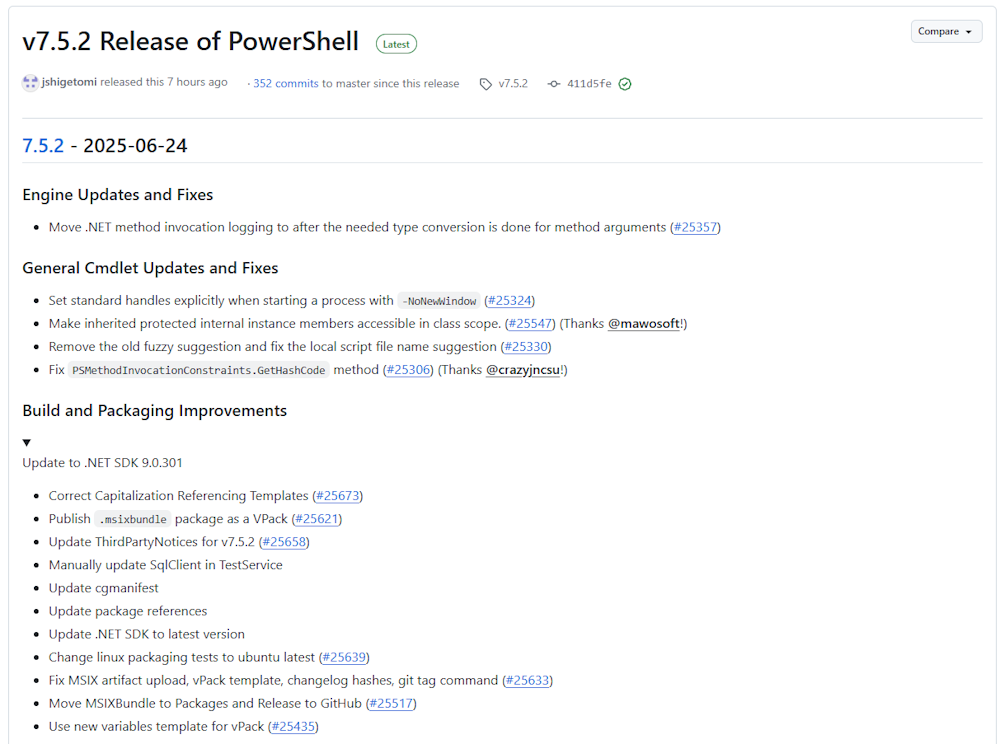Click the -NoNewWindow code snippet
Image resolution: width=1000 pixels, height=744 pixels.
(439, 301)
